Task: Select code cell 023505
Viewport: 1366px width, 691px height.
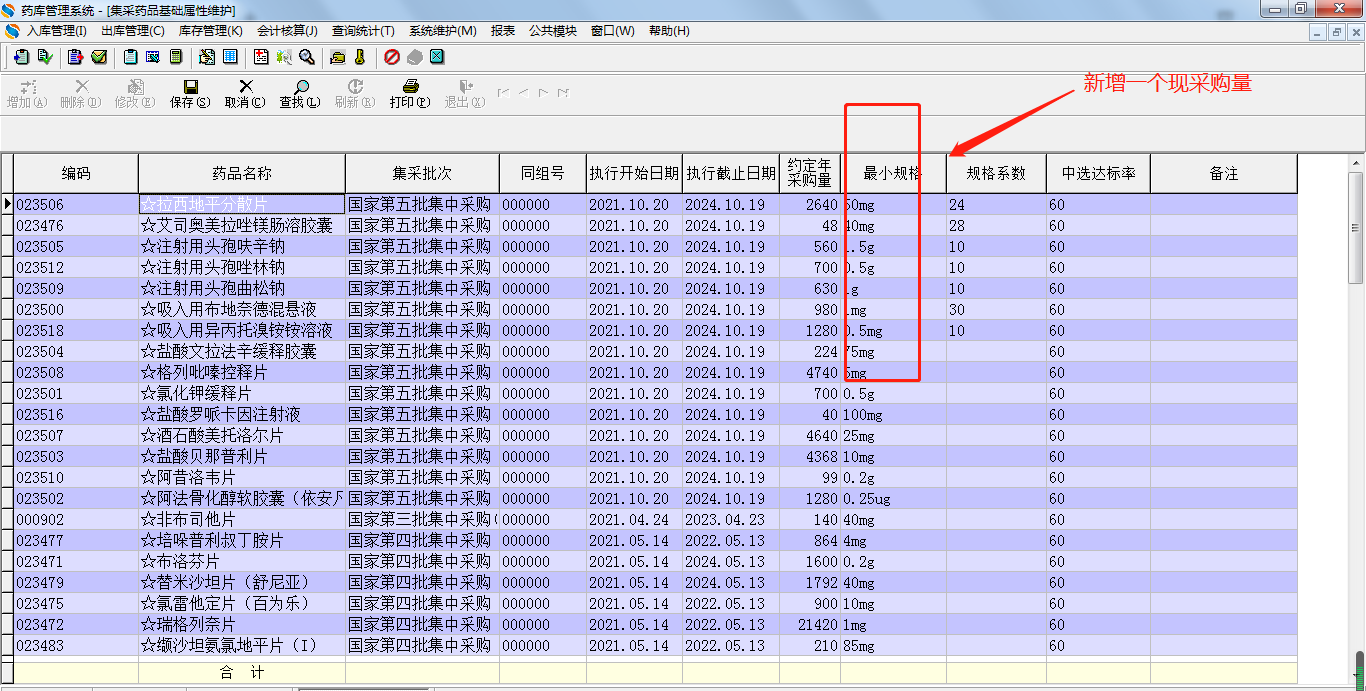Action: pyautogui.click(x=76, y=246)
